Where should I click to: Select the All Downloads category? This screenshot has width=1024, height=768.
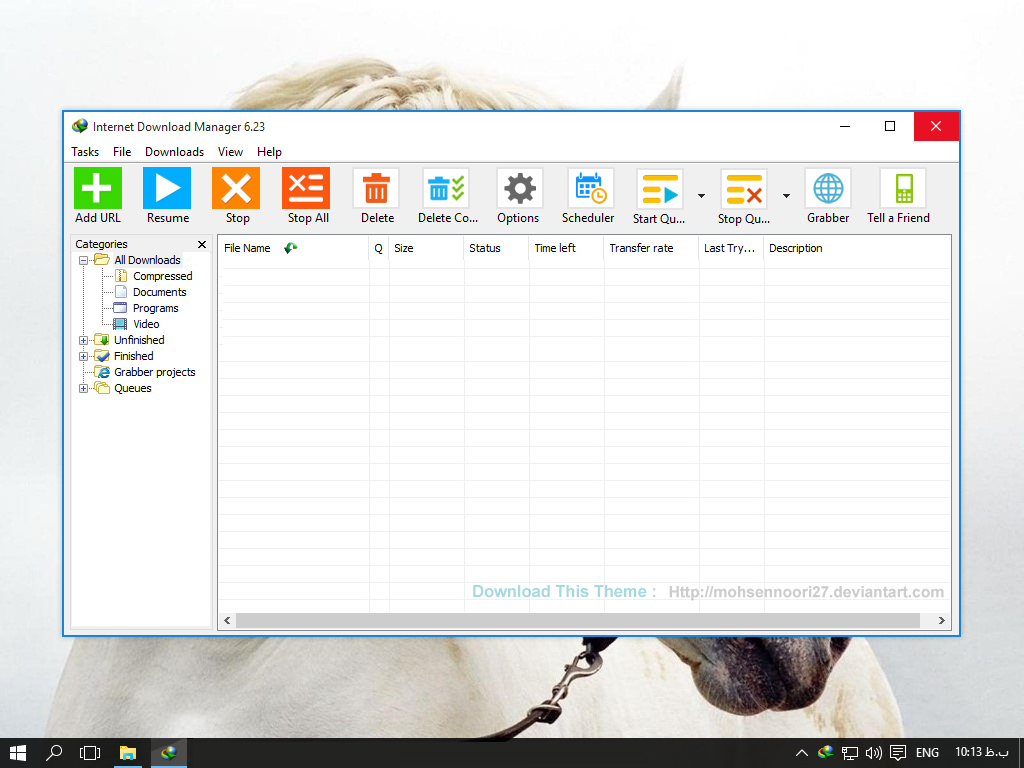click(x=148, y=260)
